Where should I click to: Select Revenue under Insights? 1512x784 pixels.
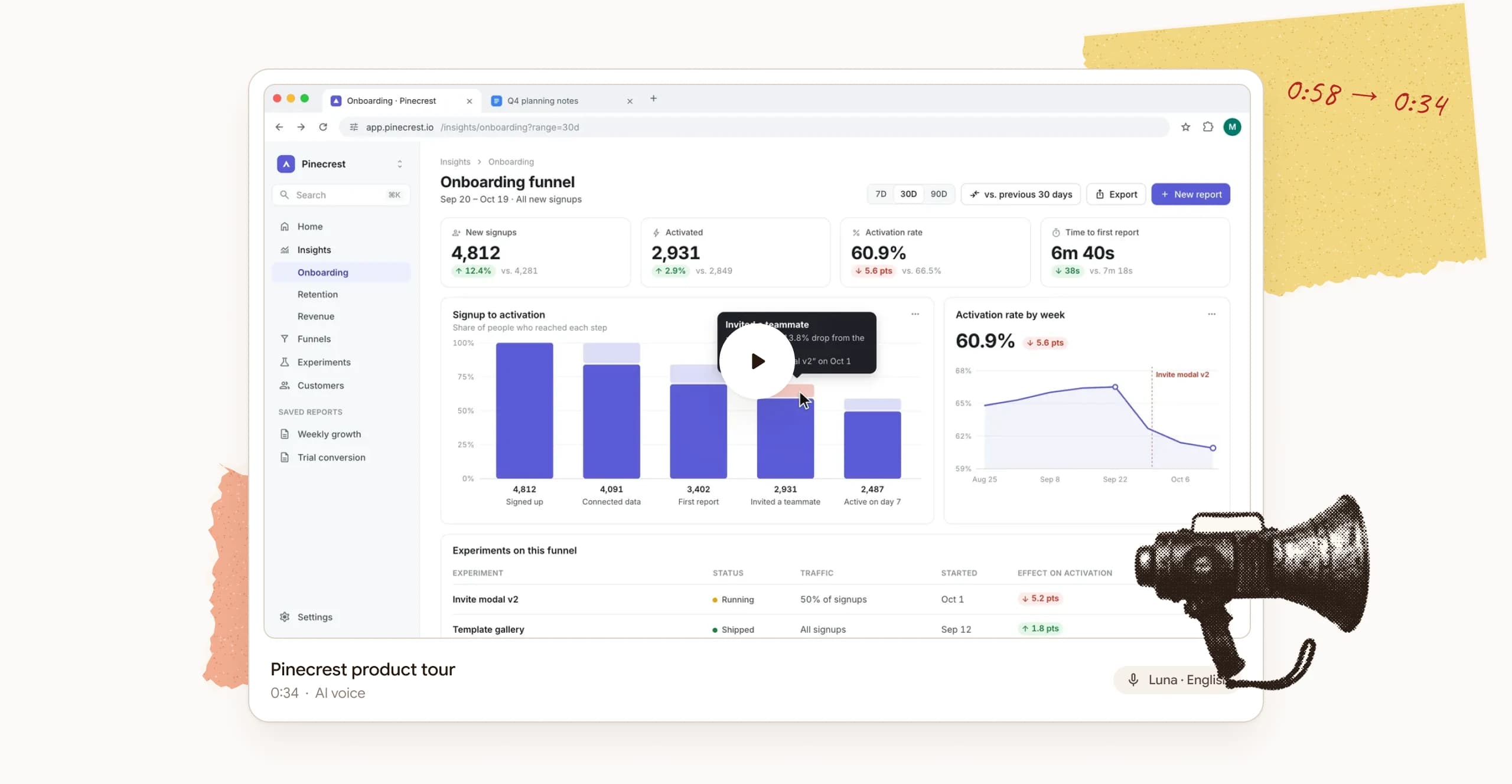[x=341, y=316]
